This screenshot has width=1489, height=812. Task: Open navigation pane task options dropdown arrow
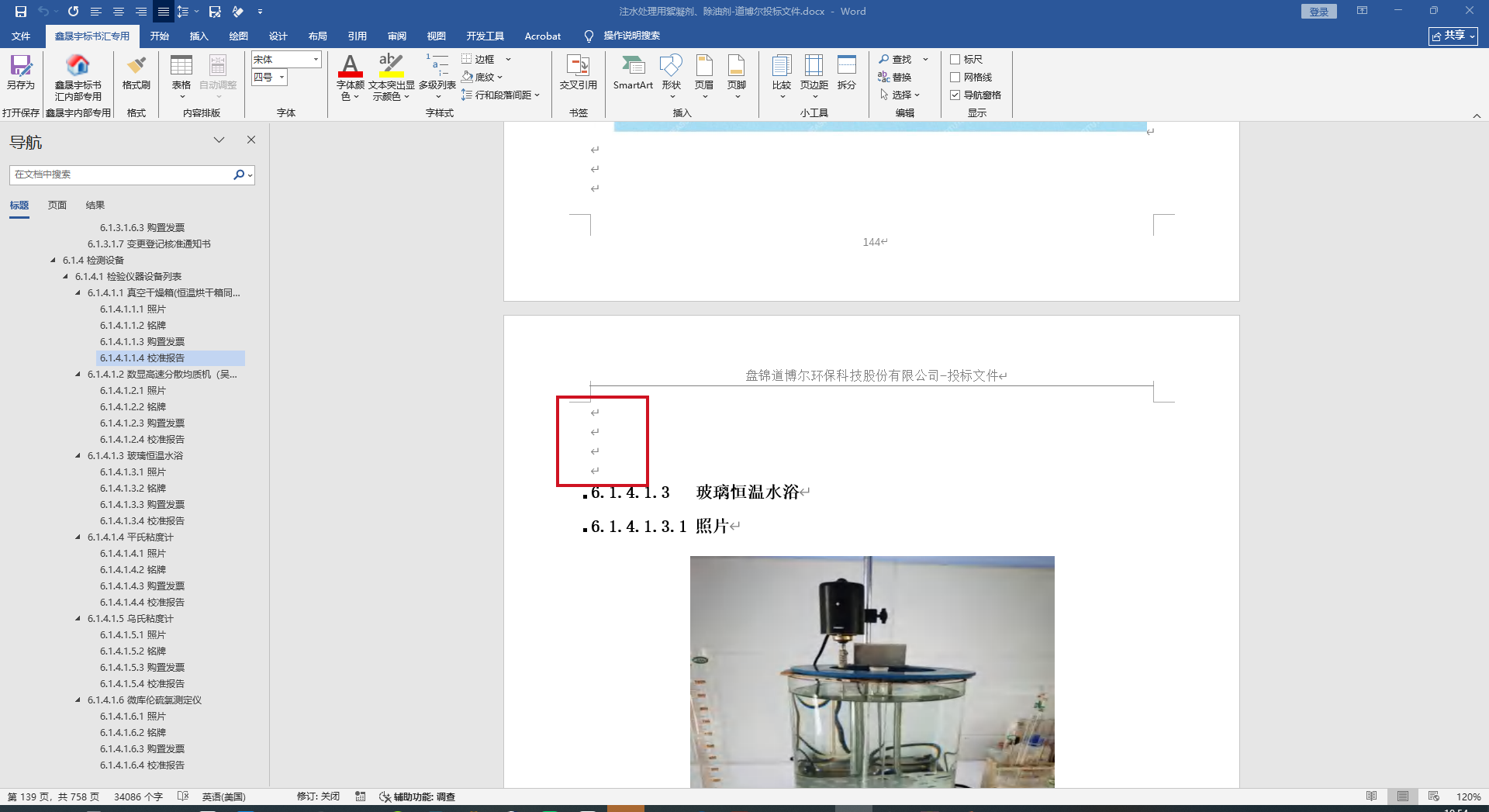click(219, 140)
